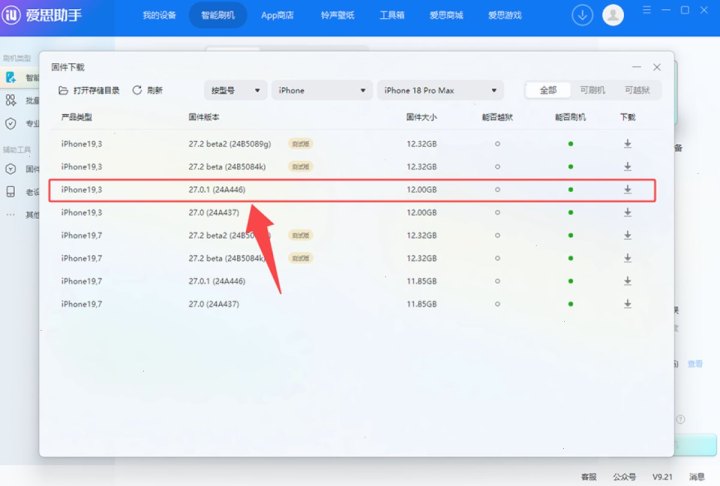Viewport: 720px width, 486px height.
Task: Click 刷新 refresh button text
Action: click(155, 90)
